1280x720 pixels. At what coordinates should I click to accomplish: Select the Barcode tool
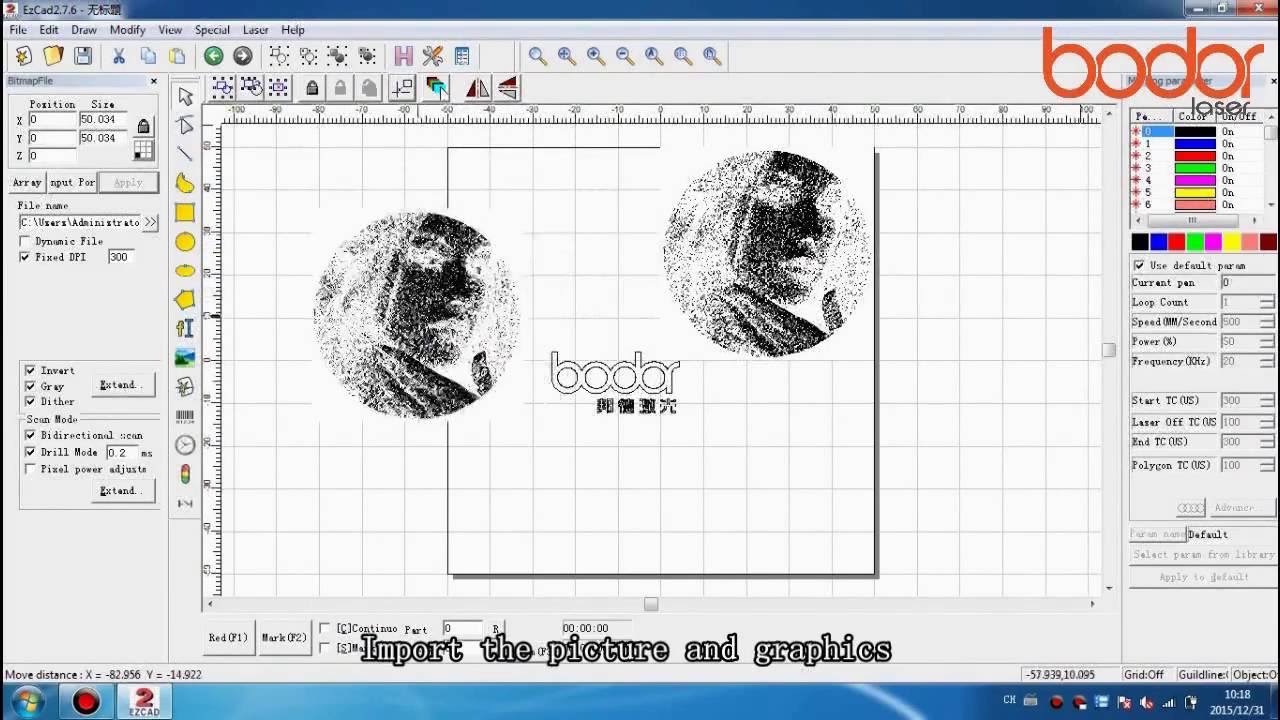tap(185, 415)
